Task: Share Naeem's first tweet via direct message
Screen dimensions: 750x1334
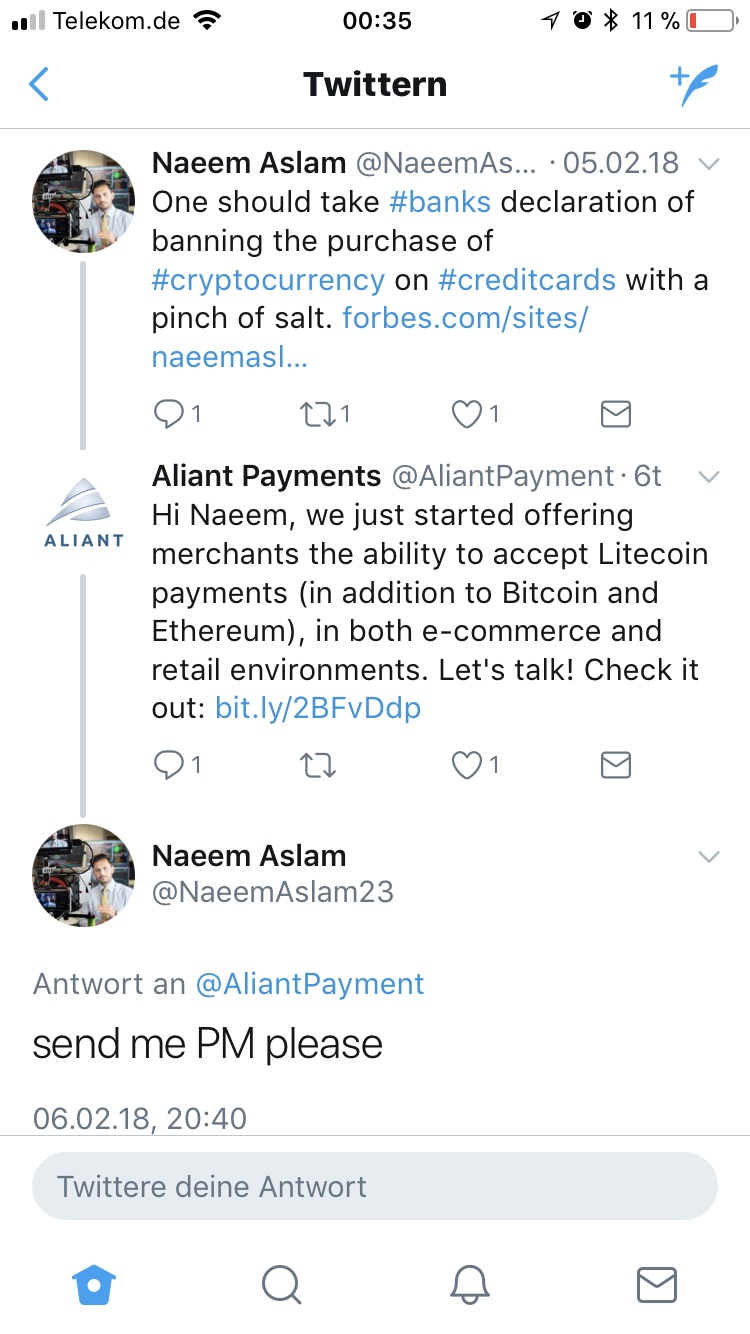Action: tap(615, 413)
